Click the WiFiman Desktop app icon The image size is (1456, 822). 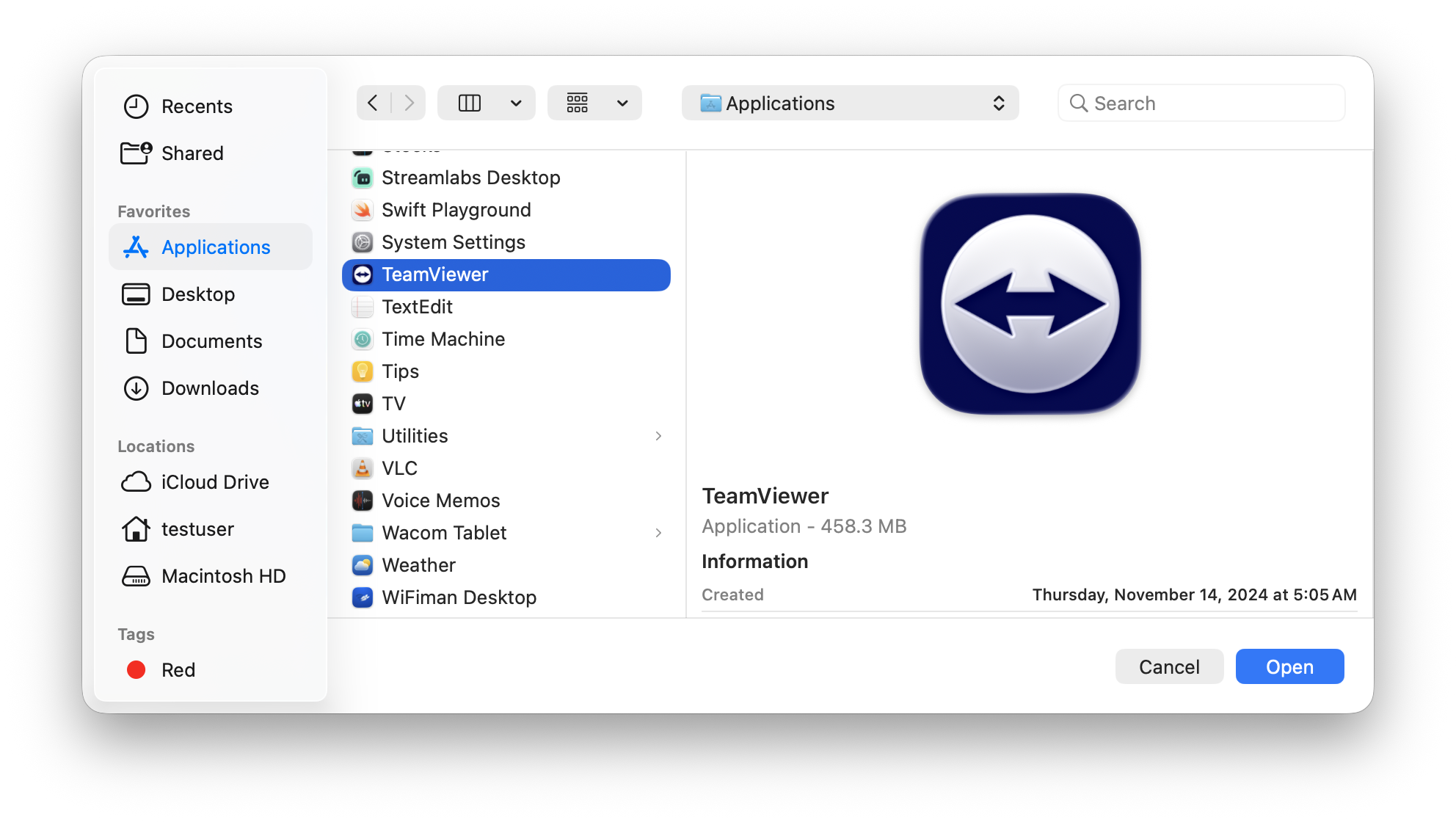coord(363,597)
